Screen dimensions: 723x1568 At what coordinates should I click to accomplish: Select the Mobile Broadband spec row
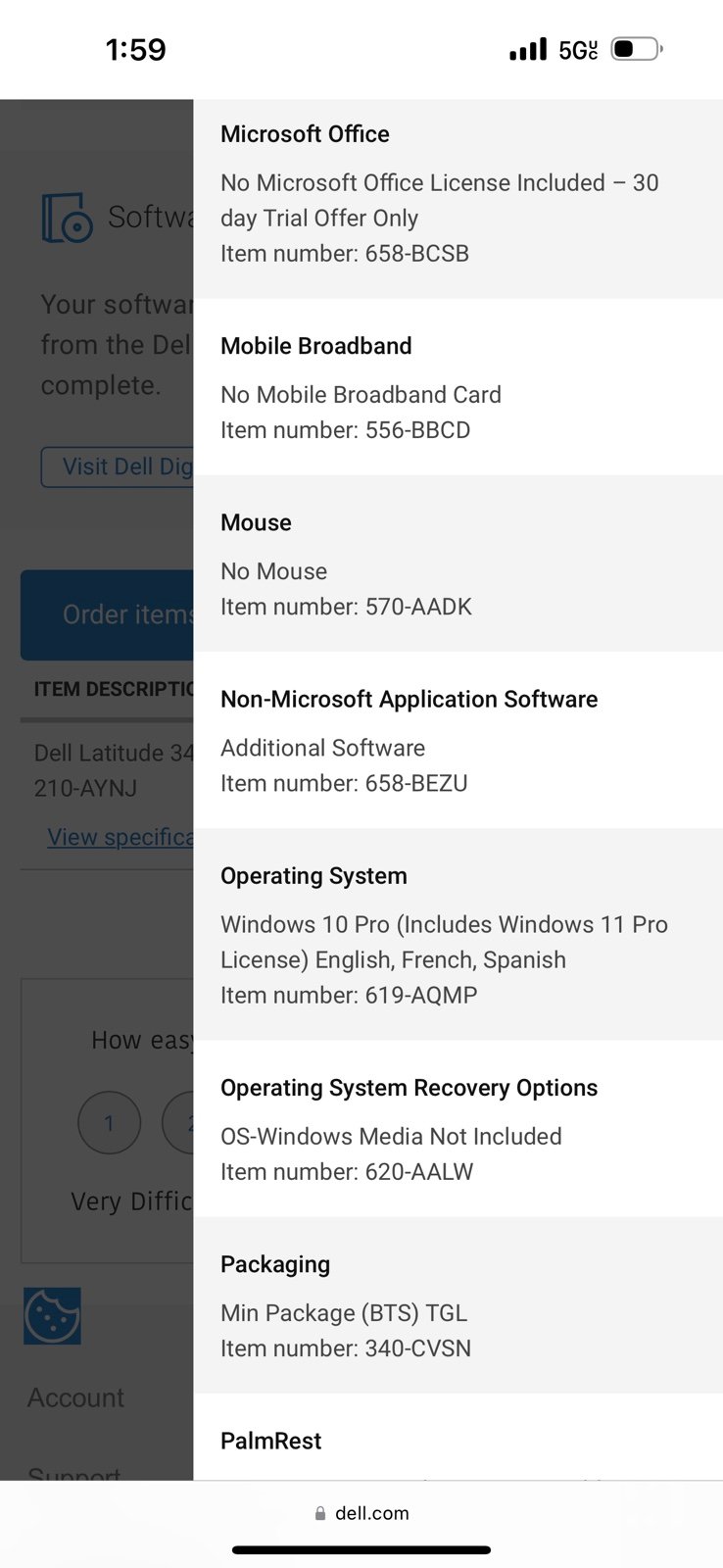(x=458, y=387)
